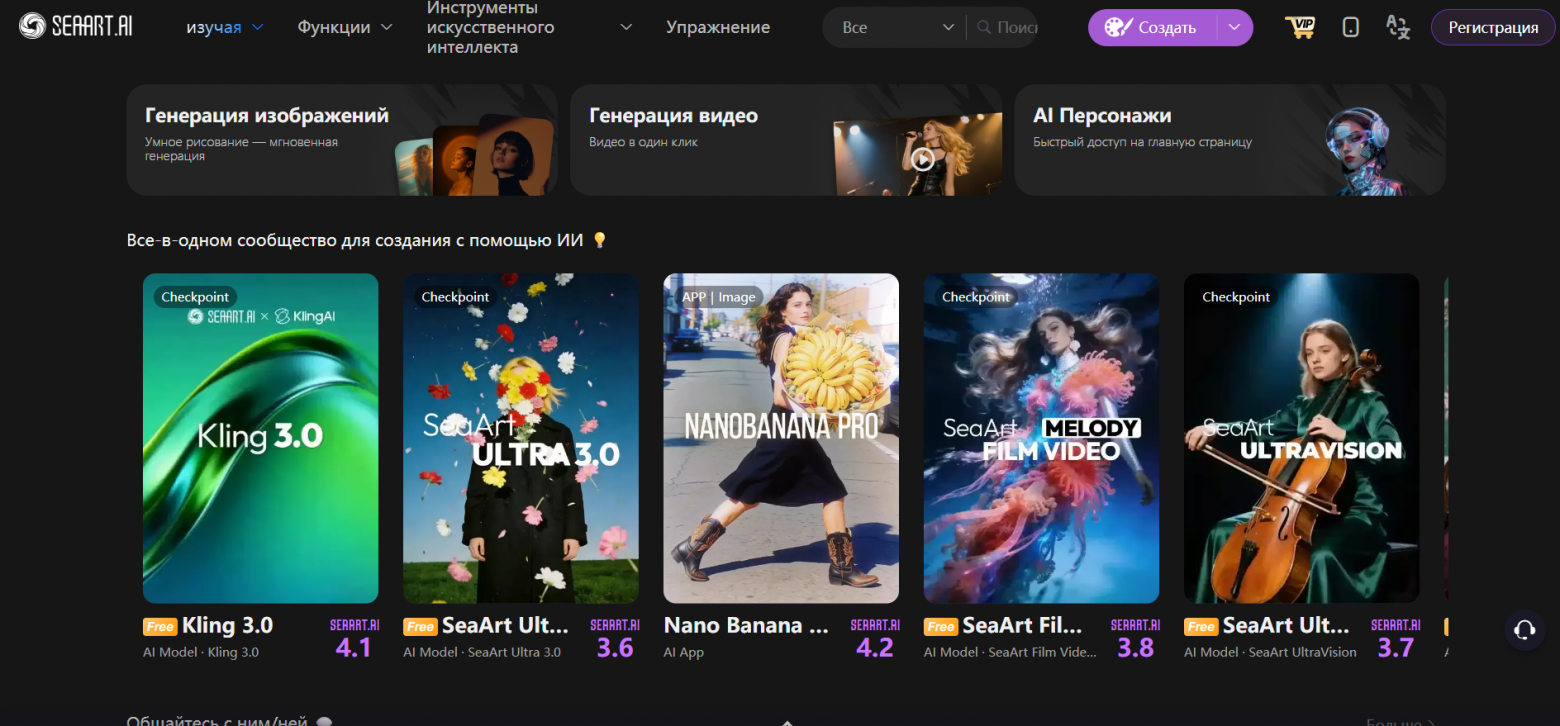Expand the Инструменты искусственного интеллекта menu

530,27
